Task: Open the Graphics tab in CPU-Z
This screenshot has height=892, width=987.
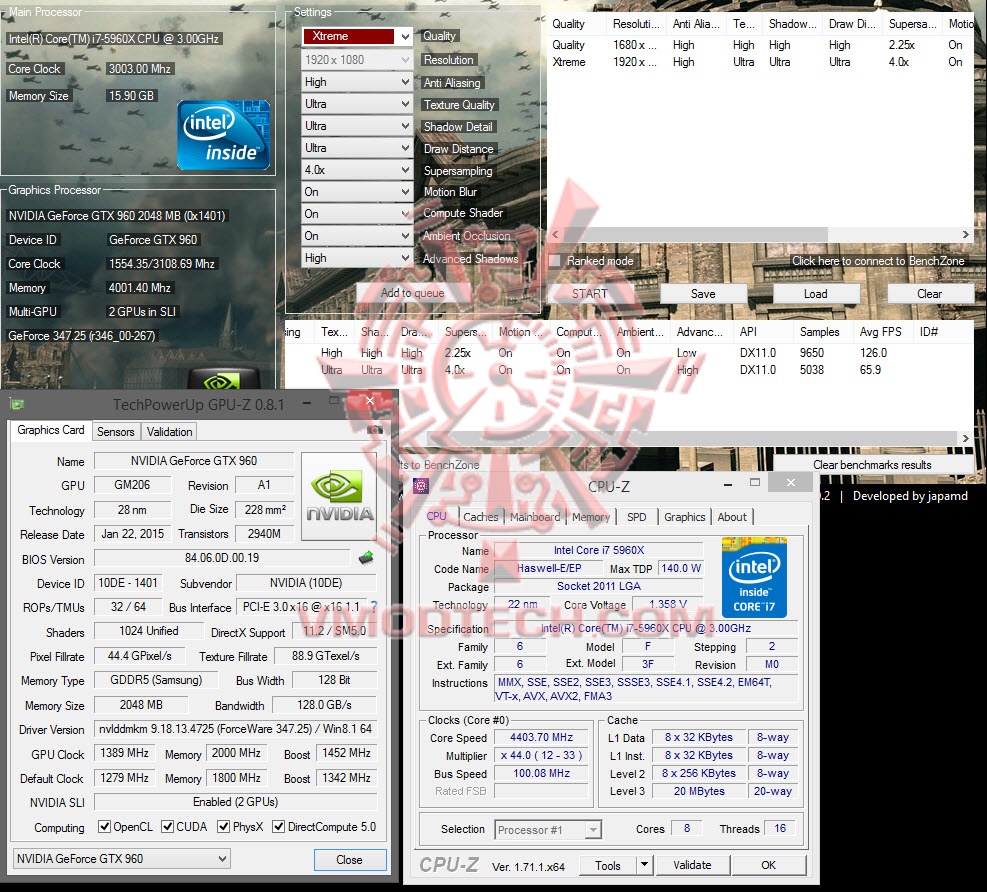Action: [685, 517]
